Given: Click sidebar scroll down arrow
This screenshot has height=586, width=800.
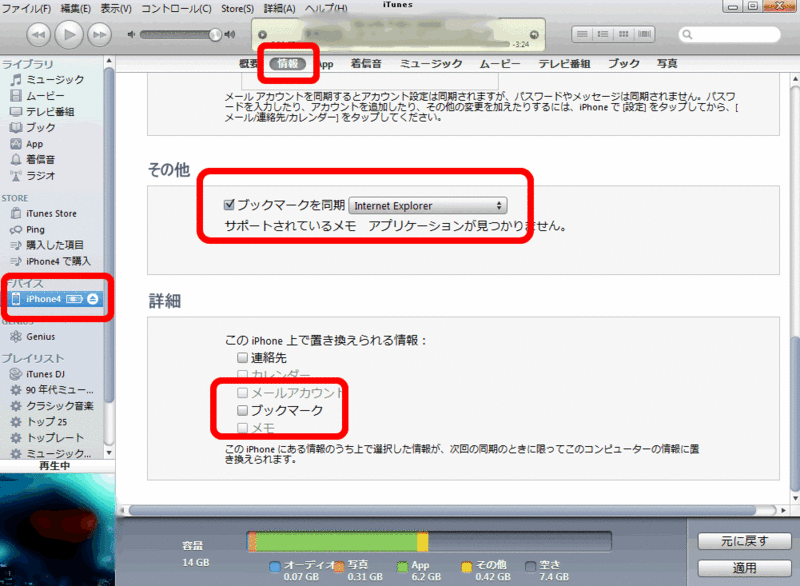Looking at the screenshot, I should click(x=109, y=453).
